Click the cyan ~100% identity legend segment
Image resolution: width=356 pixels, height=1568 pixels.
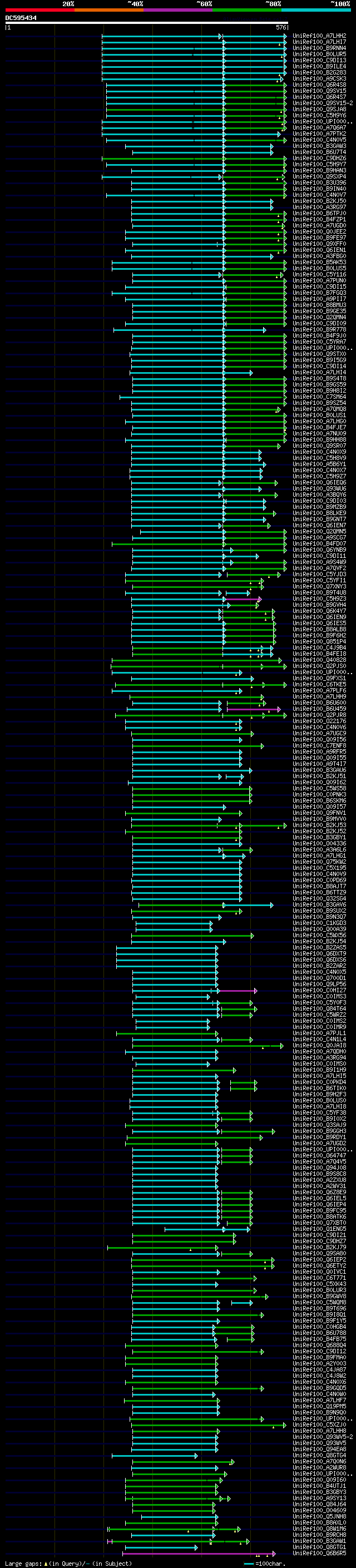[316, 10]
